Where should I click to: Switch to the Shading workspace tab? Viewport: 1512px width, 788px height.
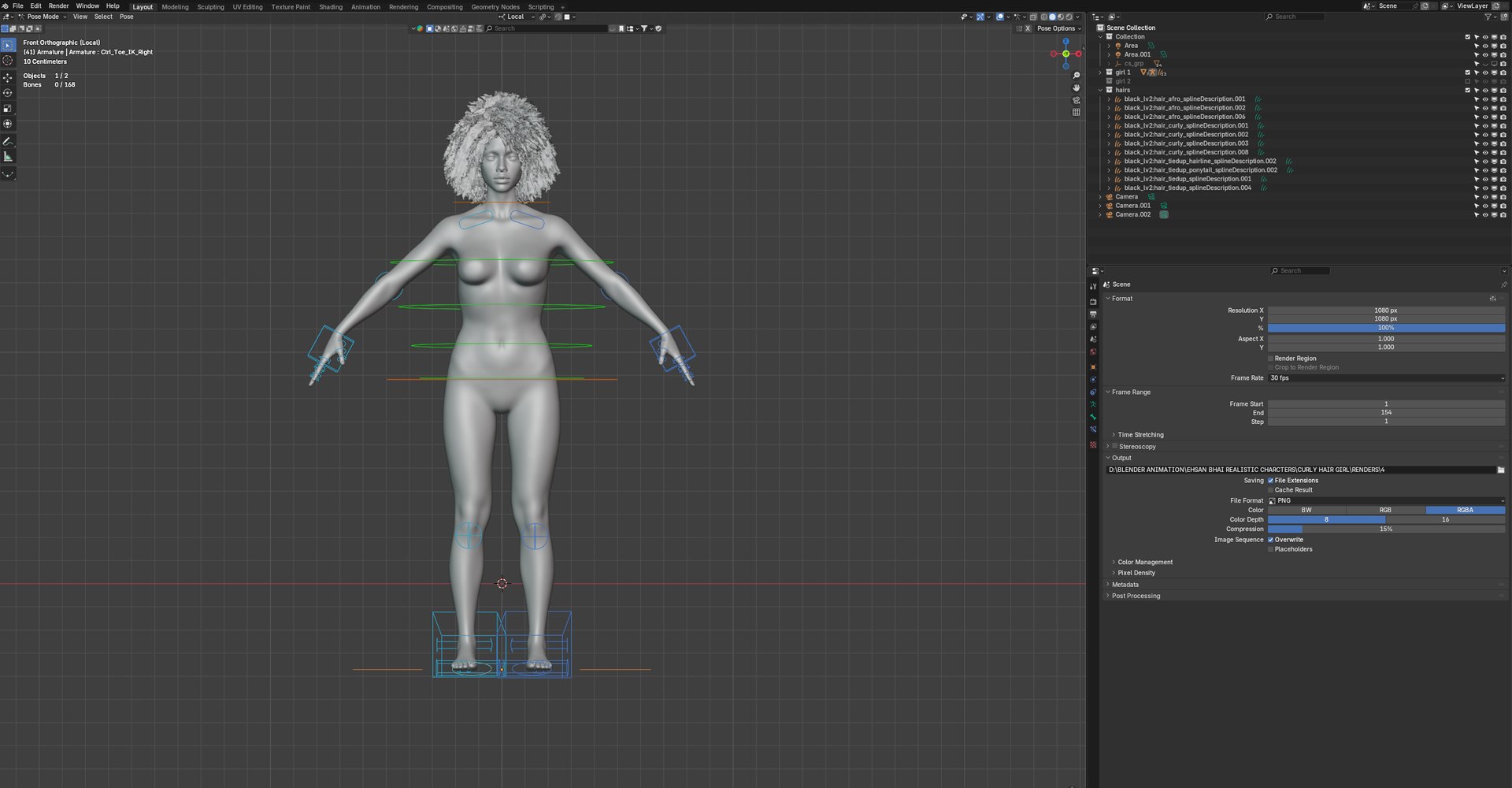coord(331,7)
